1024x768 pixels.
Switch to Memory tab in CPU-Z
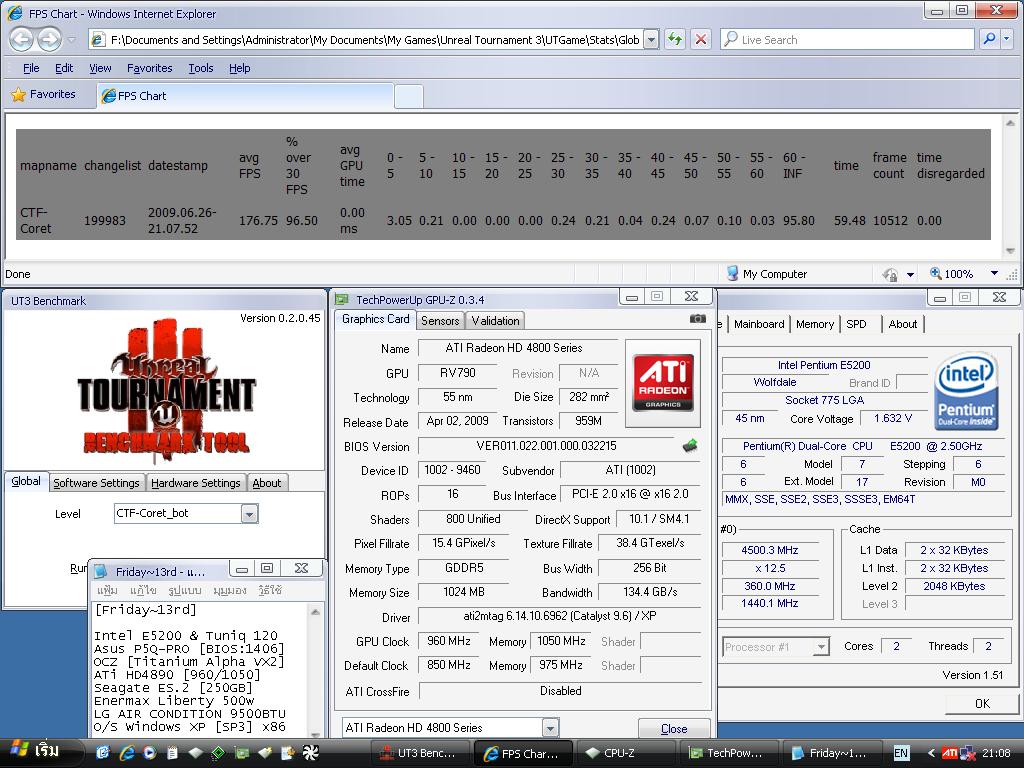pyautogui.click(x=814, y=324)
